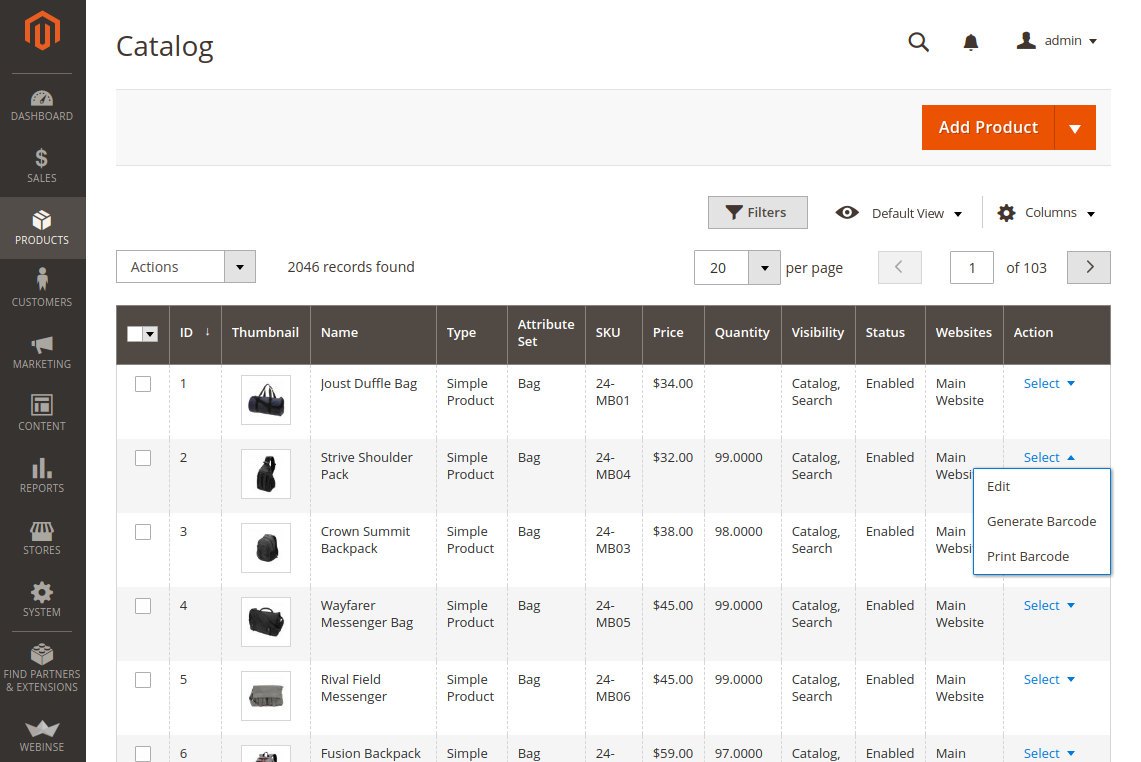Image resolution: width=1141 pixels, height=762 pixels.
Task: Open the per page count dropdown arrow
Action: pyautogui.click(x=764, y=268)
